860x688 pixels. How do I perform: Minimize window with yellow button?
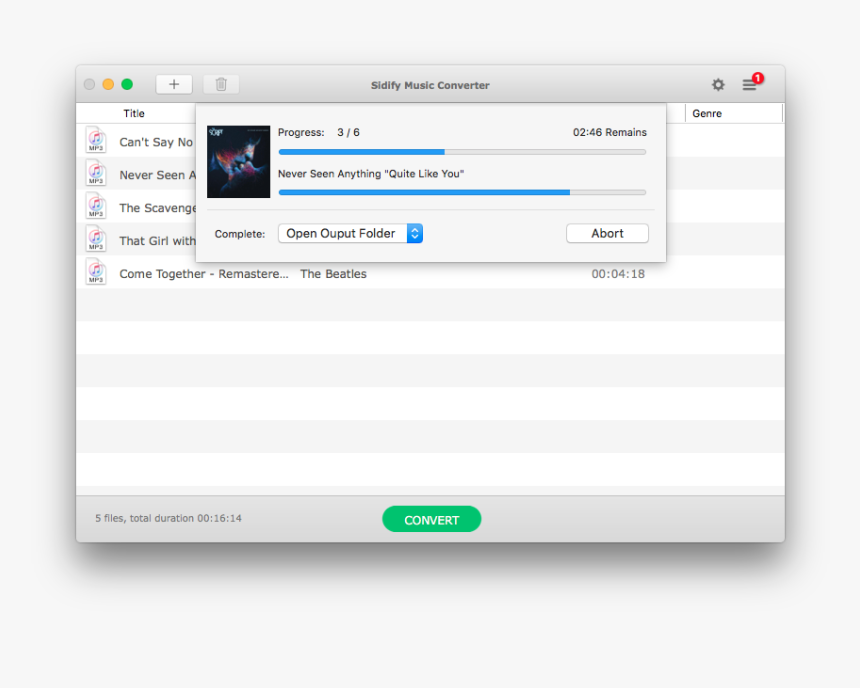tap(108, 84)
